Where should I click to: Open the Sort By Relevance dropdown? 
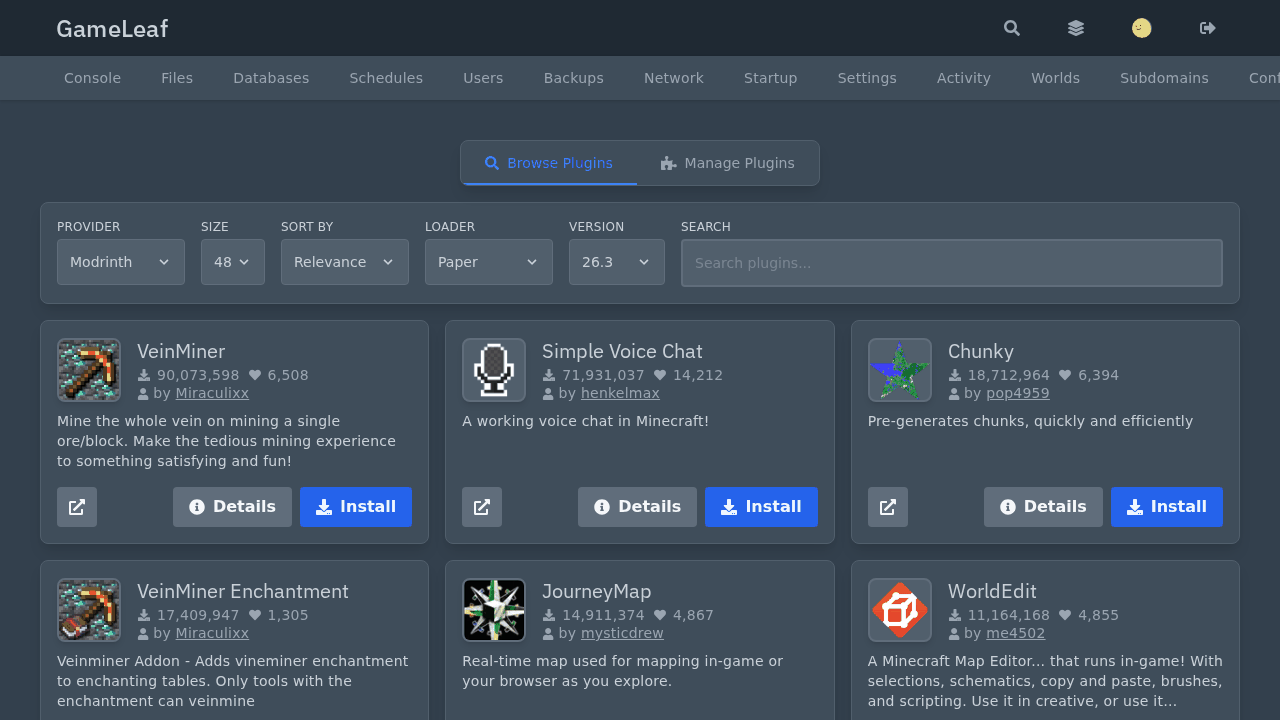point(345,262)
